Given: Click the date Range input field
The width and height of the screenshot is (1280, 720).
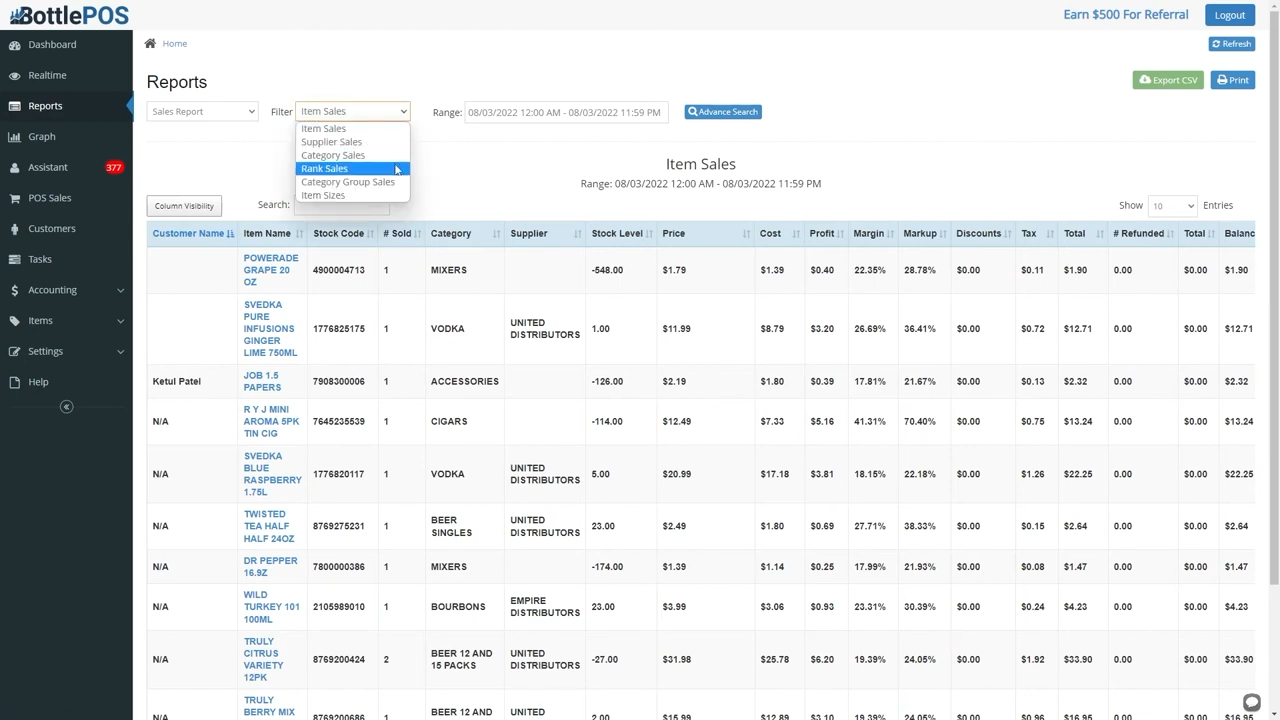Looking at the screenshot, I should click(568, 112).
